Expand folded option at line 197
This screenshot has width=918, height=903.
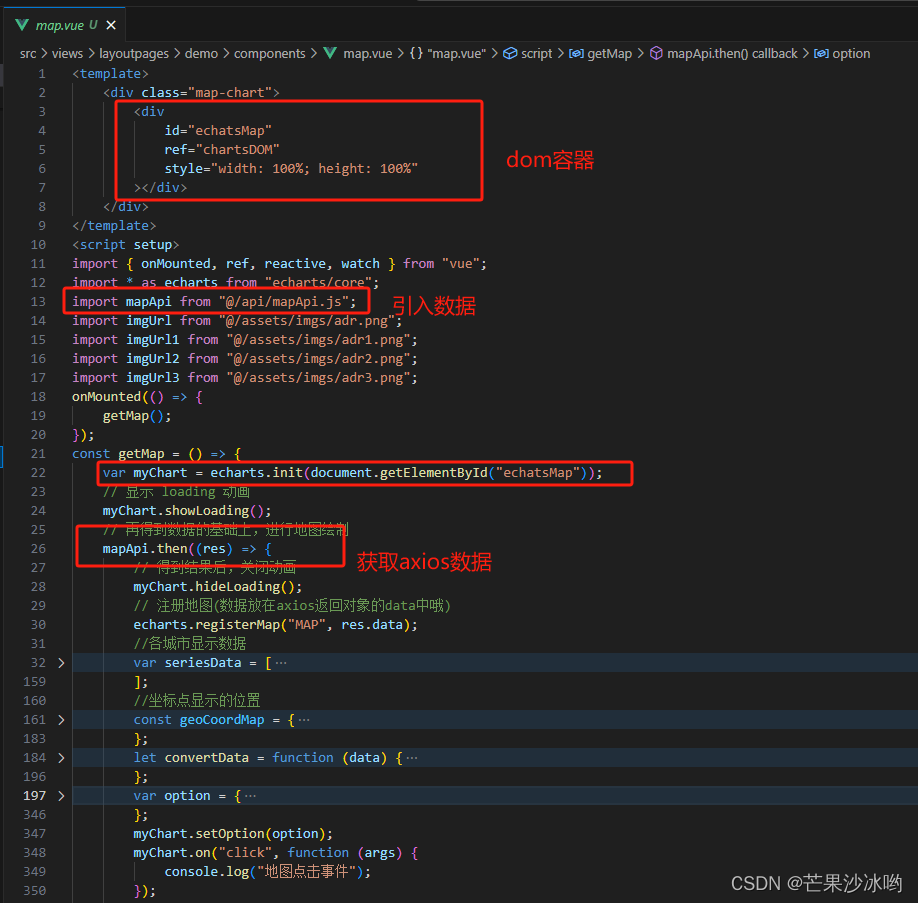click(x=61, y=796)
